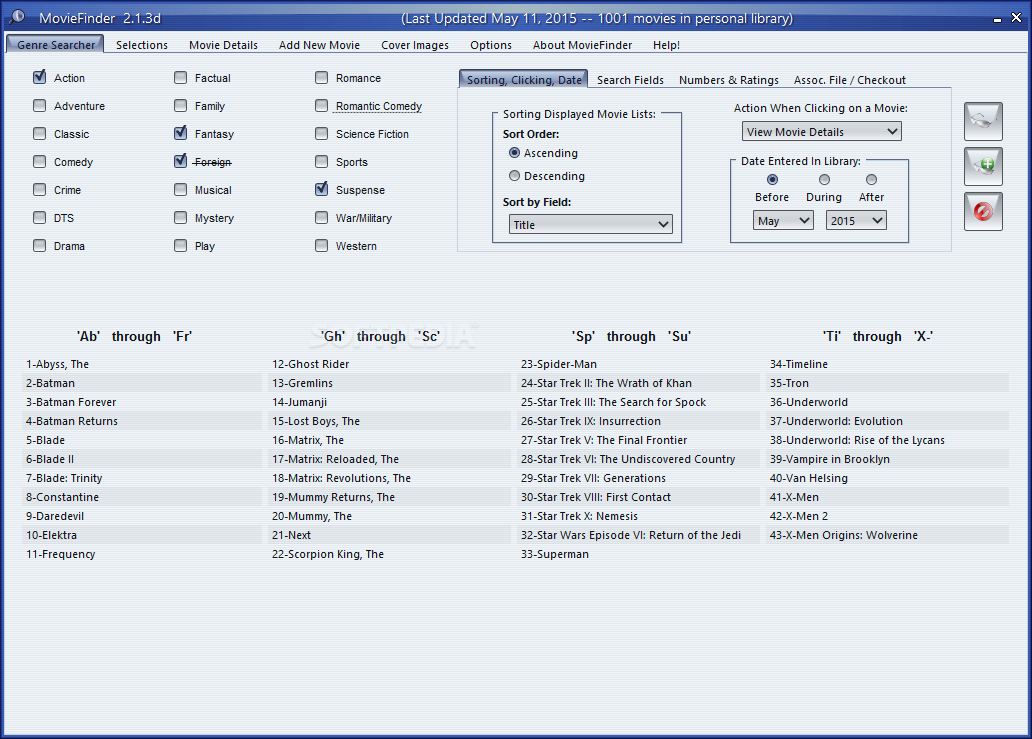Open the View Movie Details action dropdown
Image resolution: width=1032 pixels, height=739 pixels.
click(821, 132)
